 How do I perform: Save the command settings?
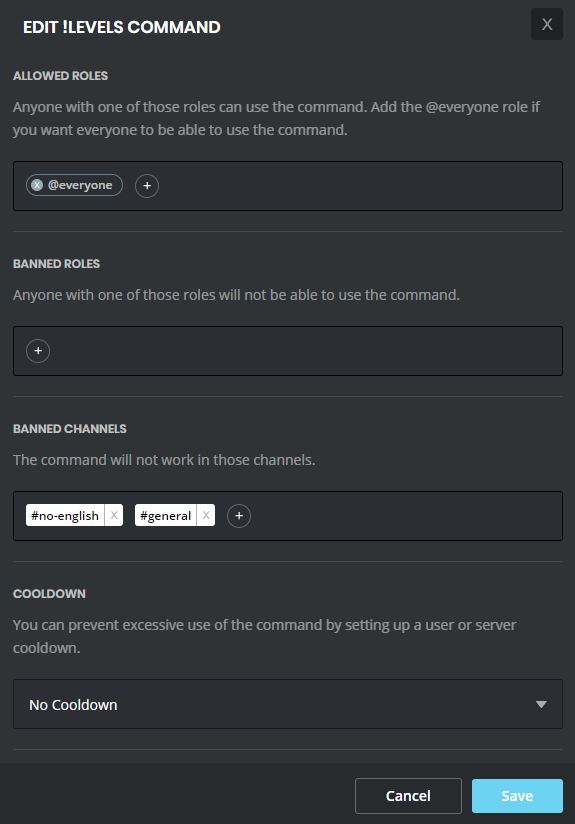[517, 796]
